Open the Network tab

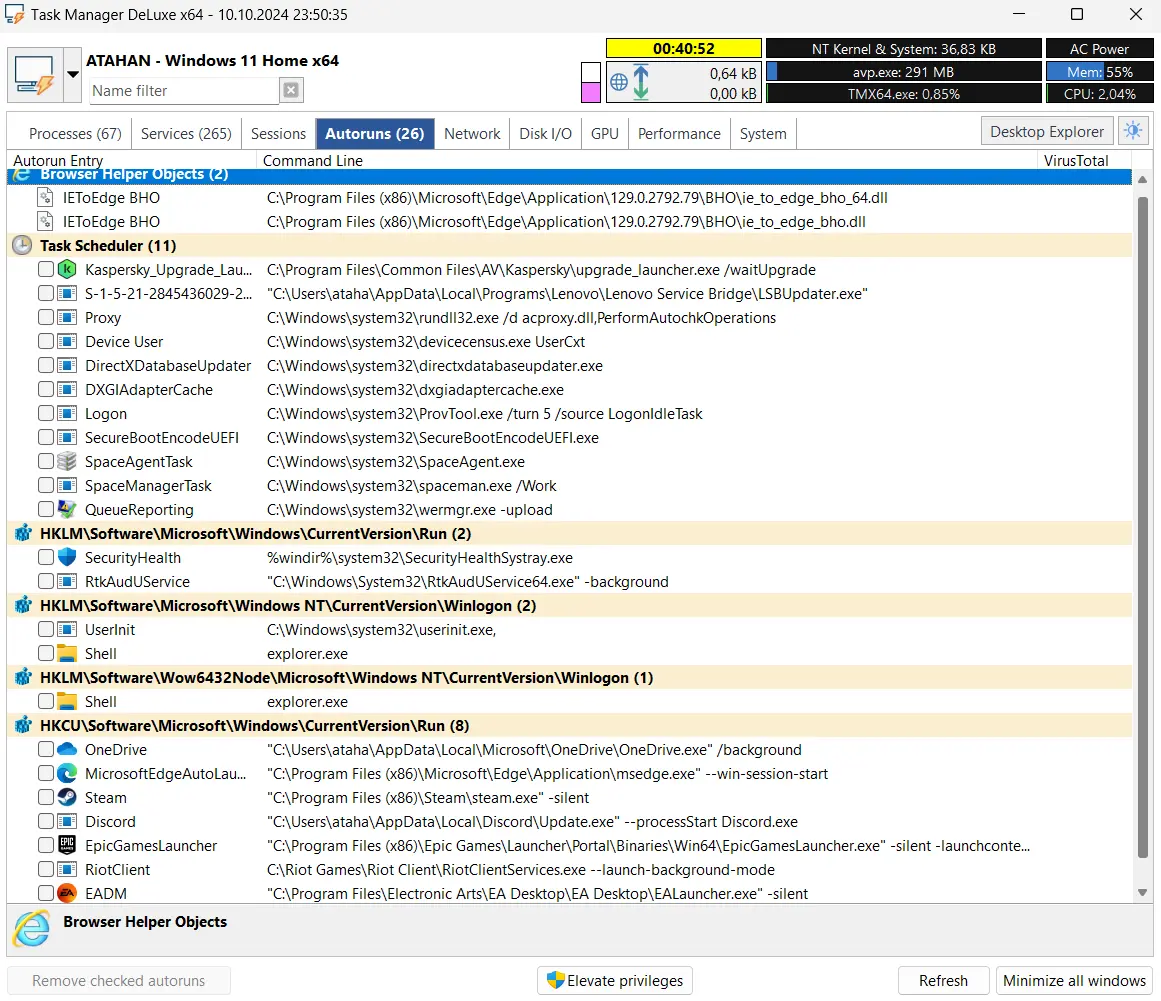(472, 134)
